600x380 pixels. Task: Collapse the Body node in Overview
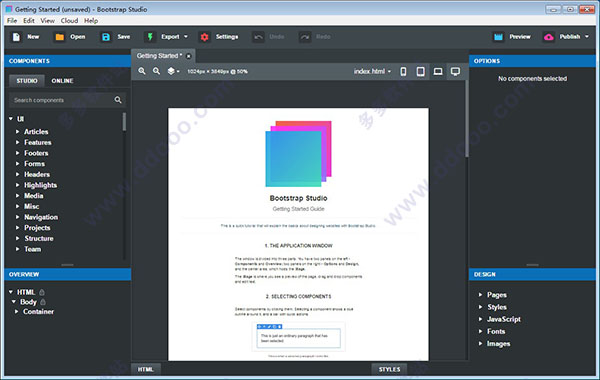(14, 302)
